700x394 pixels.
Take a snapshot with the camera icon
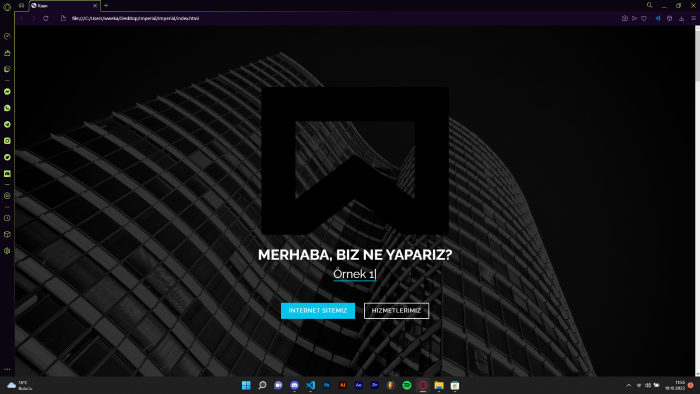(x=625, y=18)
